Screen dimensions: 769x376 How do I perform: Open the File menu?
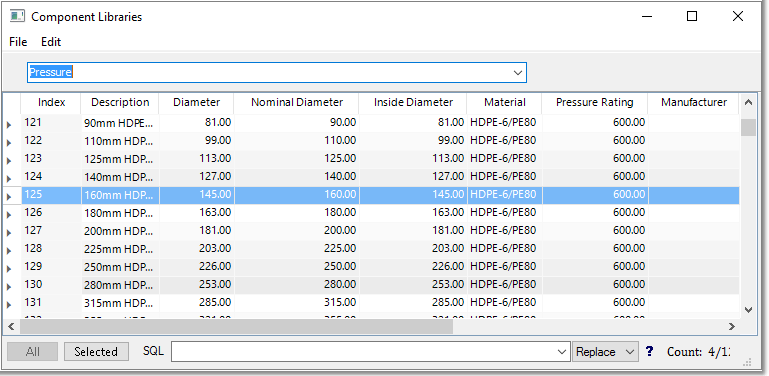18,42
